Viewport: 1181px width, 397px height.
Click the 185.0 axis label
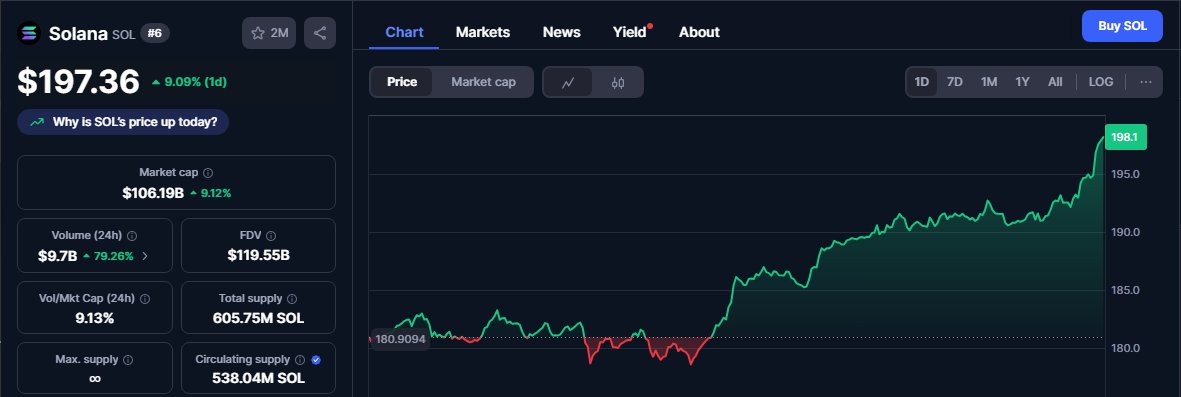click(x=1125, y=290)
